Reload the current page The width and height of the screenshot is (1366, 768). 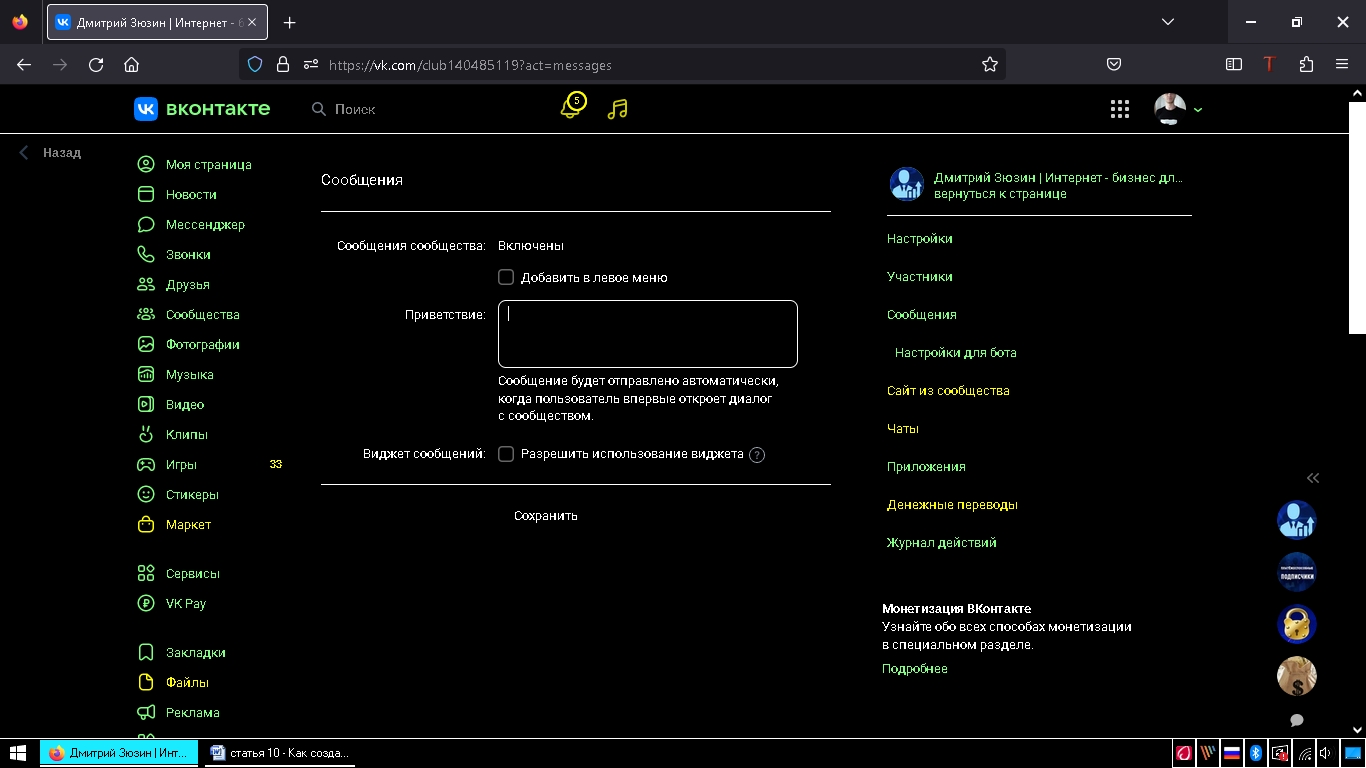click(96, 64)
